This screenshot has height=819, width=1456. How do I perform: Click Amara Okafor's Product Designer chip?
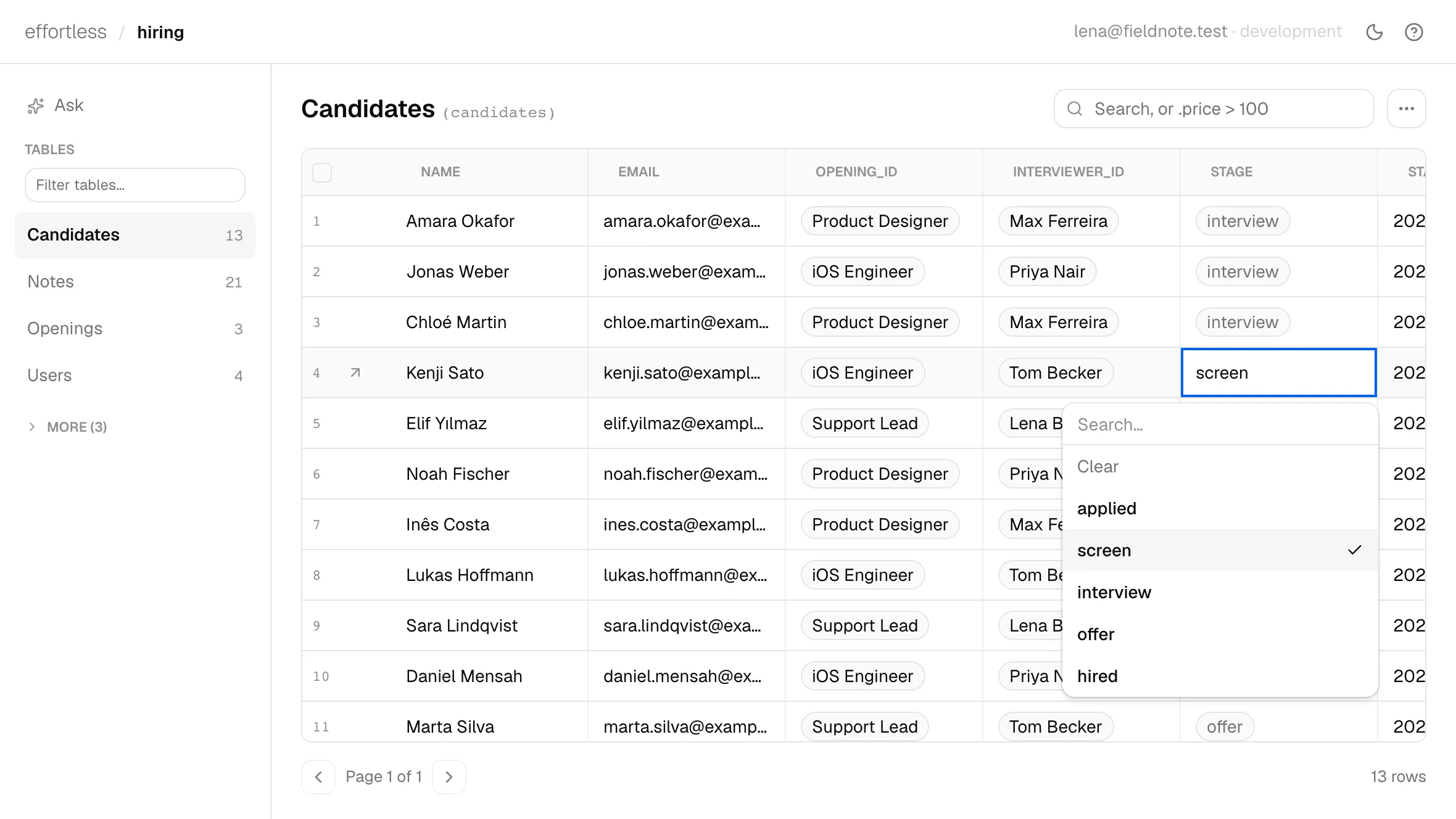880,221
